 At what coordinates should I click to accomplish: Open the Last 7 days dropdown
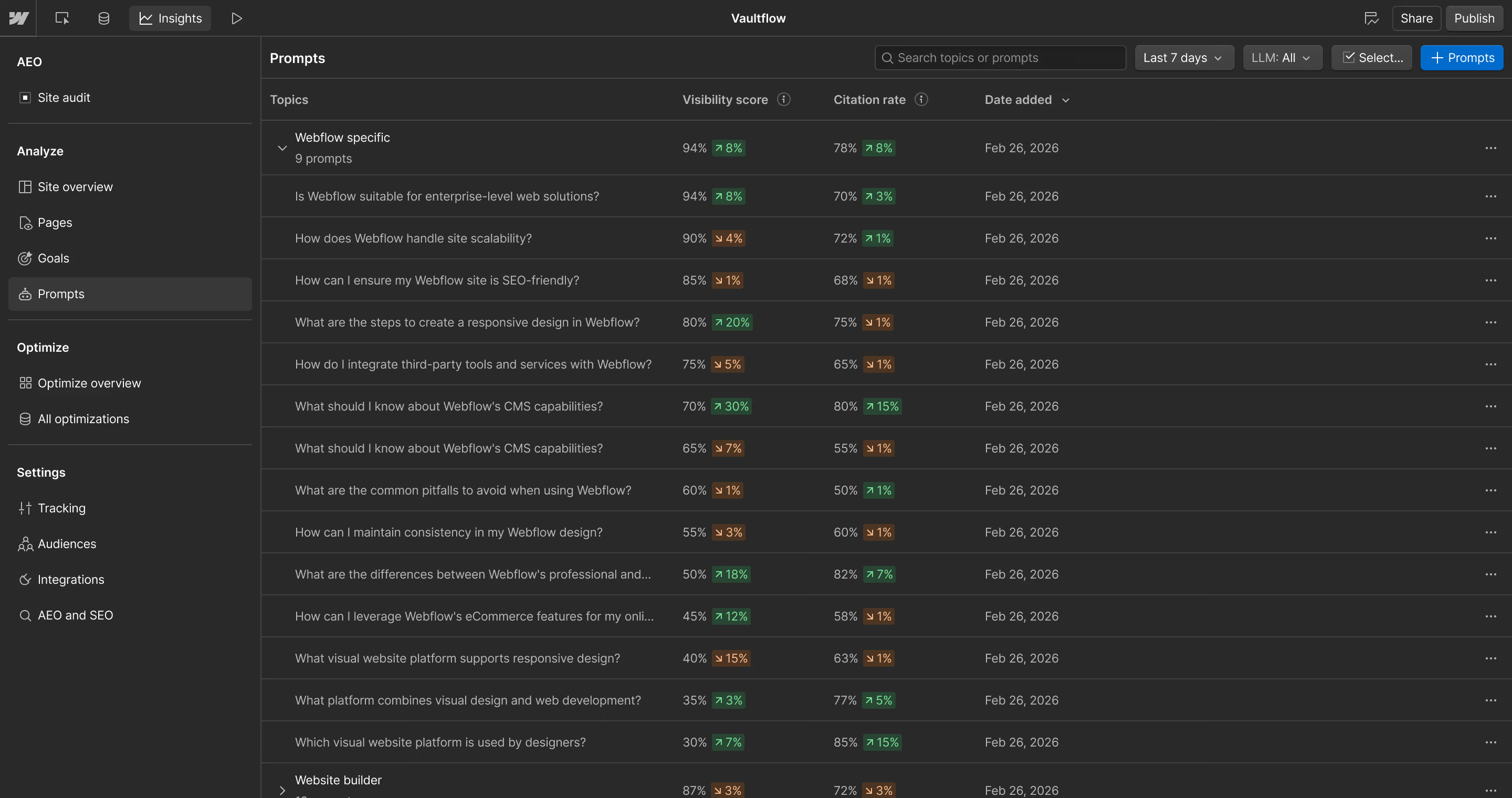pos(1183,58)
